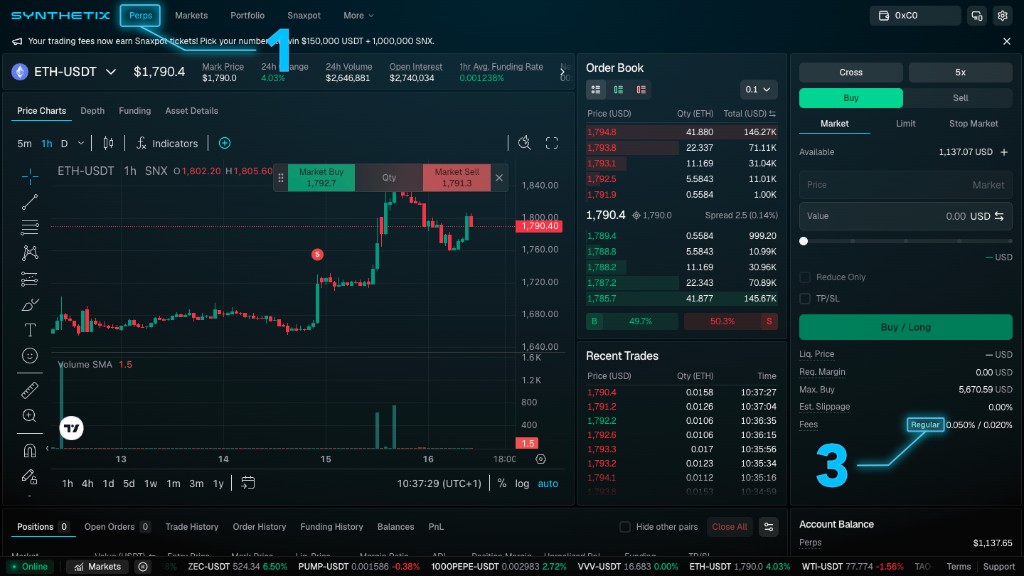
Task: Select the brush drawing tool
Action: pos(29,304)
